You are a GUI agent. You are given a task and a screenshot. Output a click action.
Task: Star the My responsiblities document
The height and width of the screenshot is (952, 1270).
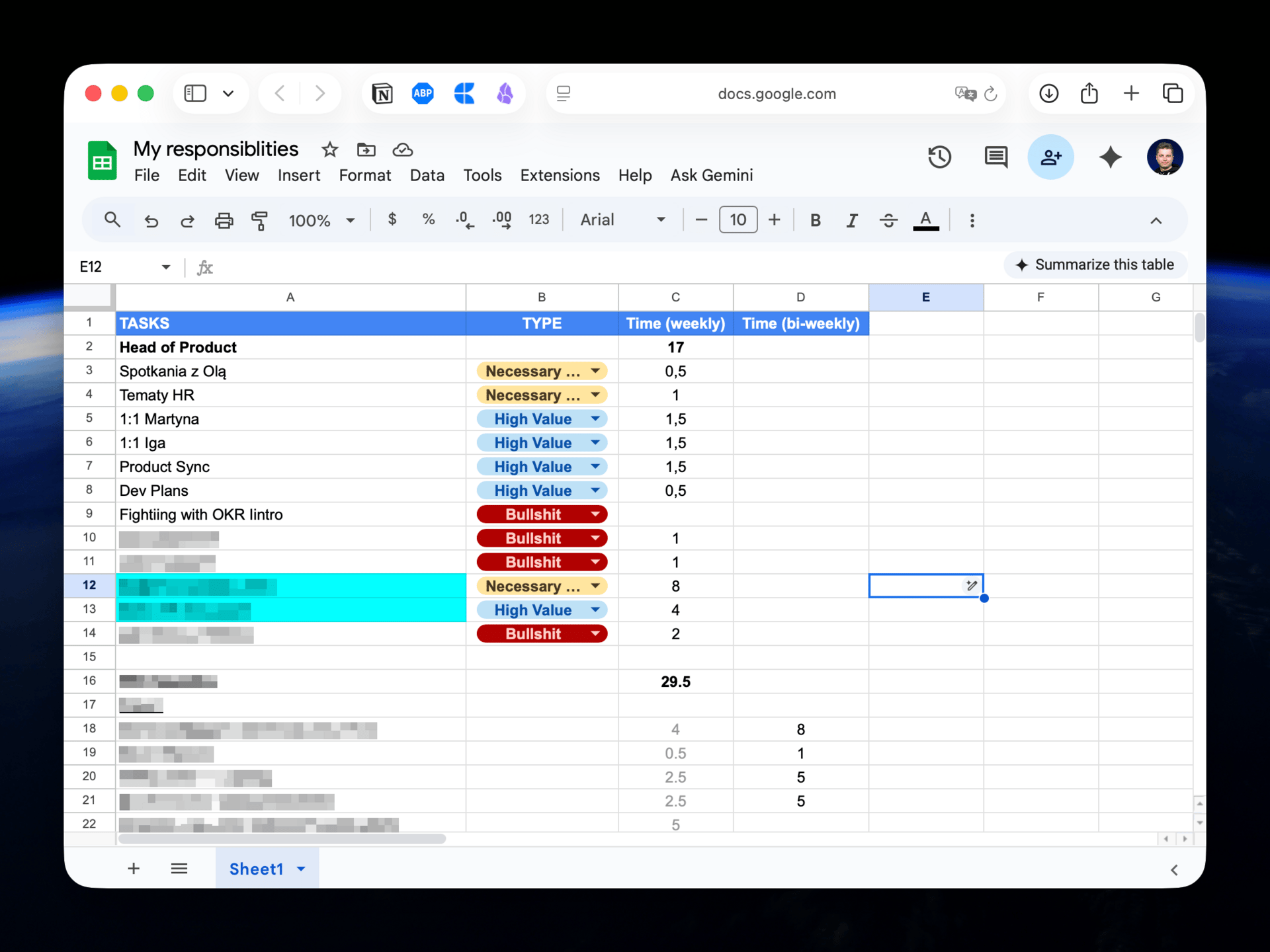pos(329,150)
